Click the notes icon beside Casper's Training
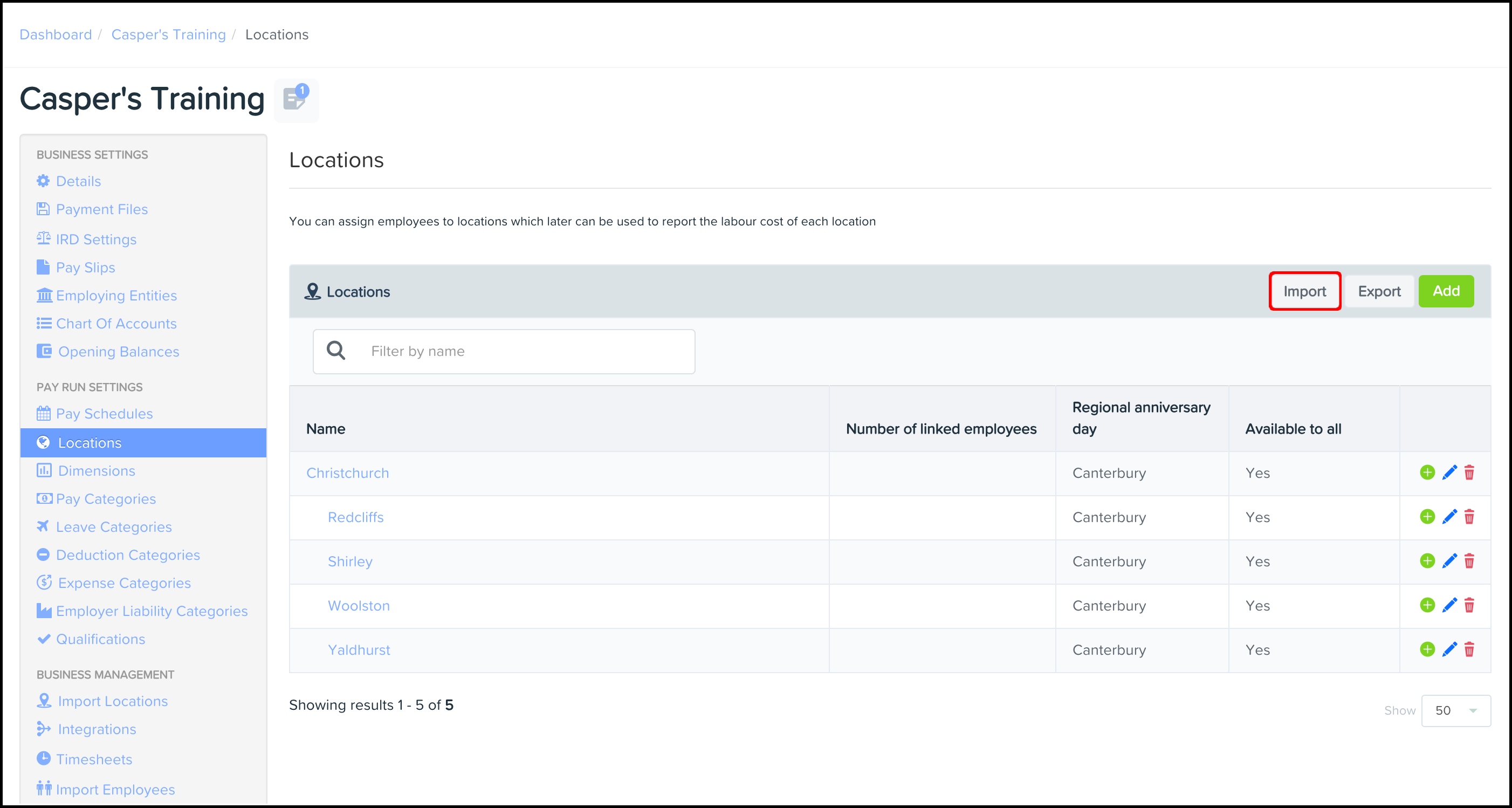The image size is (1512, 808). (295, 99)
